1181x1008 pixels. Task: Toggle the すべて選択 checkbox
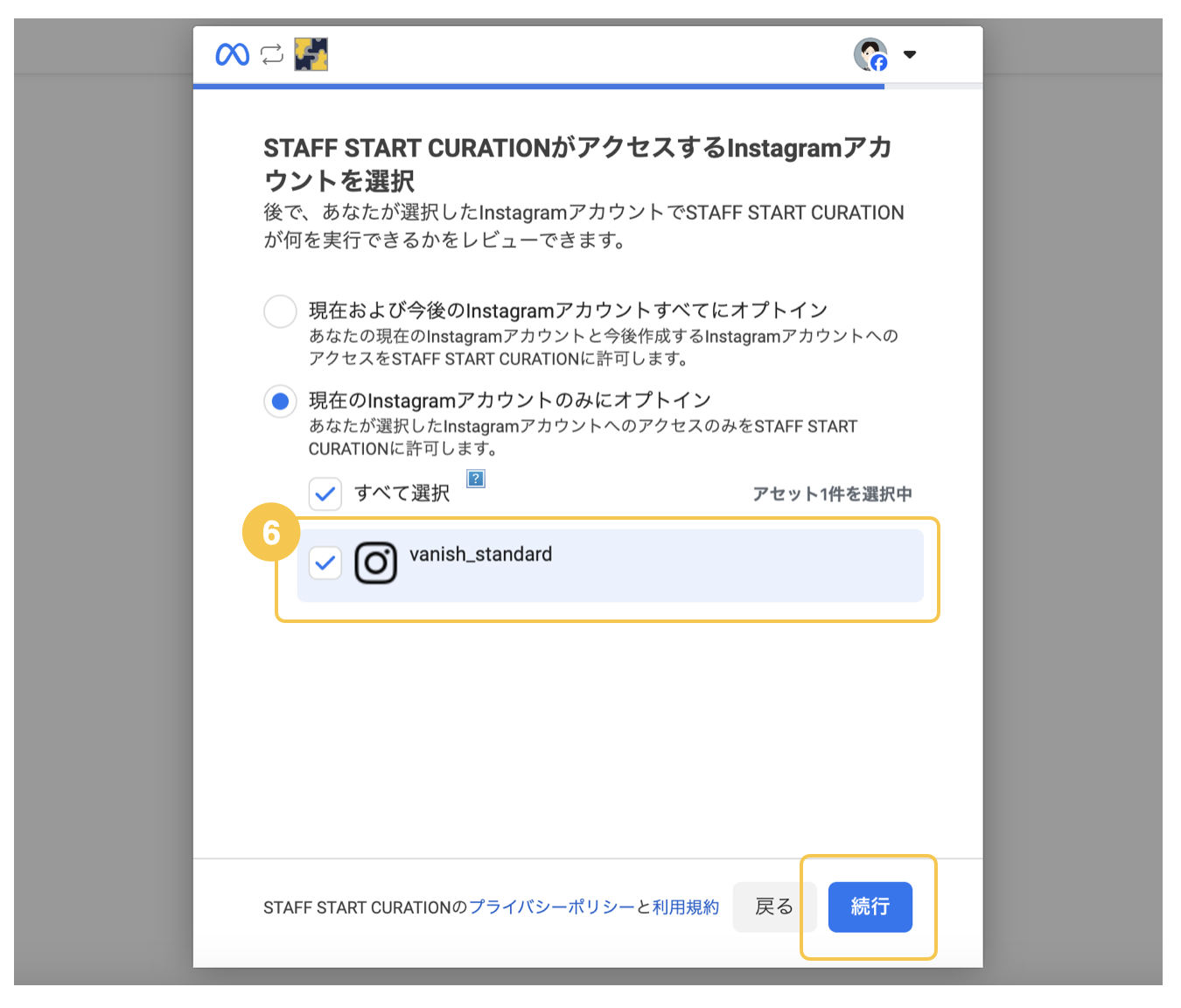[325, 493]
